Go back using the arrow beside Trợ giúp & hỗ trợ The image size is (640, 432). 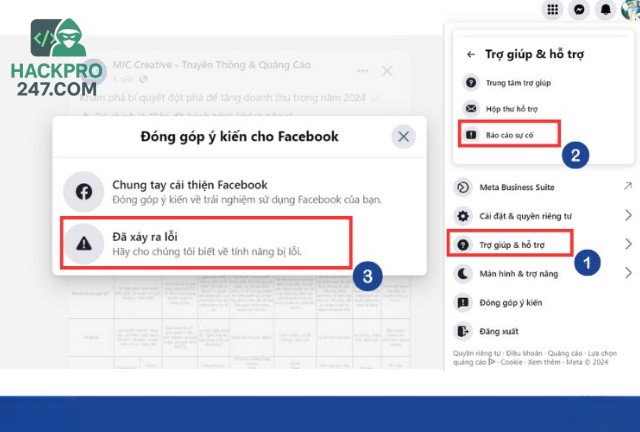coord(471,54)
